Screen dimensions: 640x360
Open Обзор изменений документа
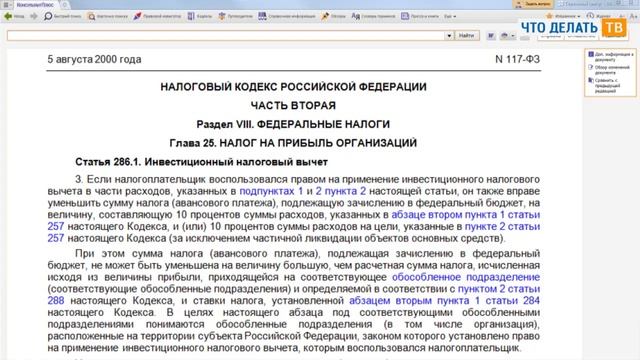pos(609,70)
